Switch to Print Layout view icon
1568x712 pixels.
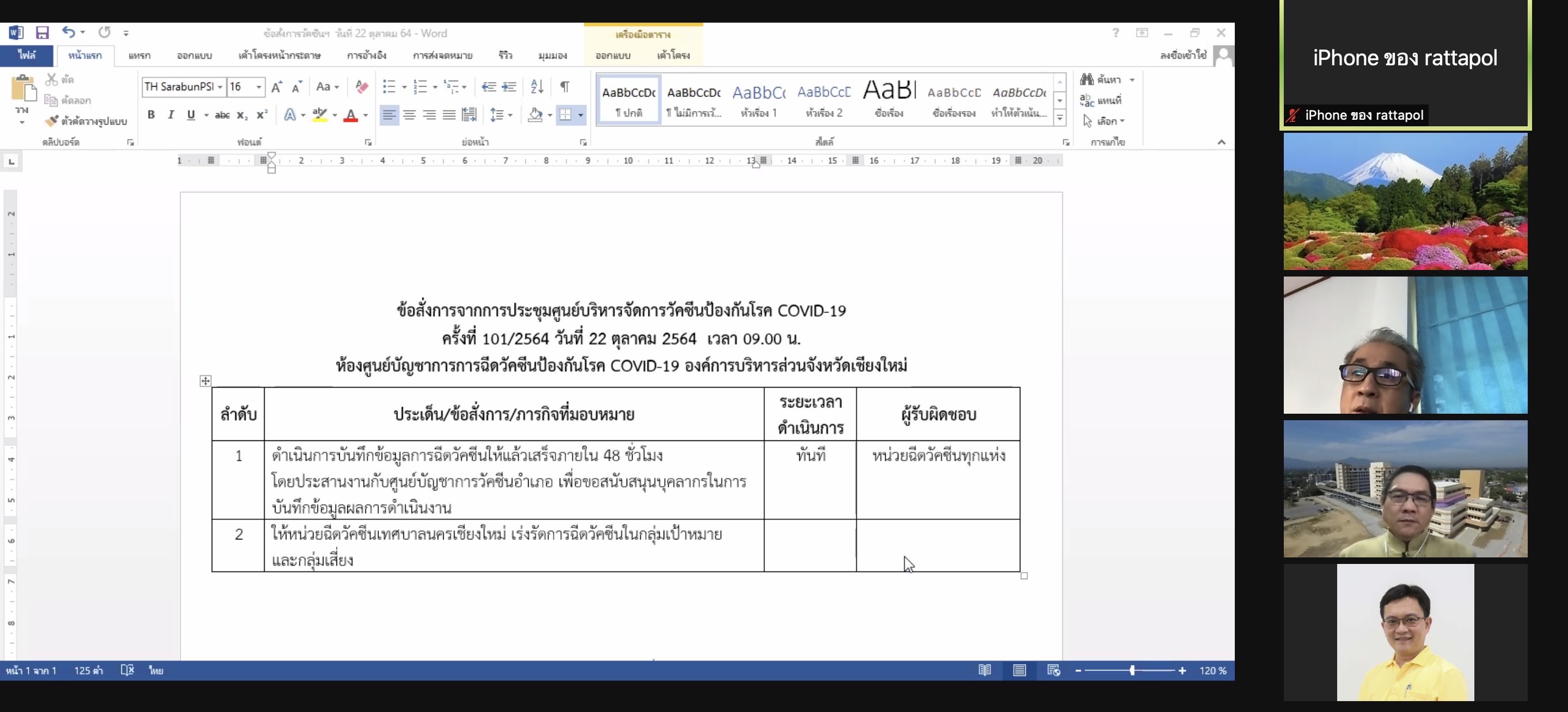coord(1020,670)
